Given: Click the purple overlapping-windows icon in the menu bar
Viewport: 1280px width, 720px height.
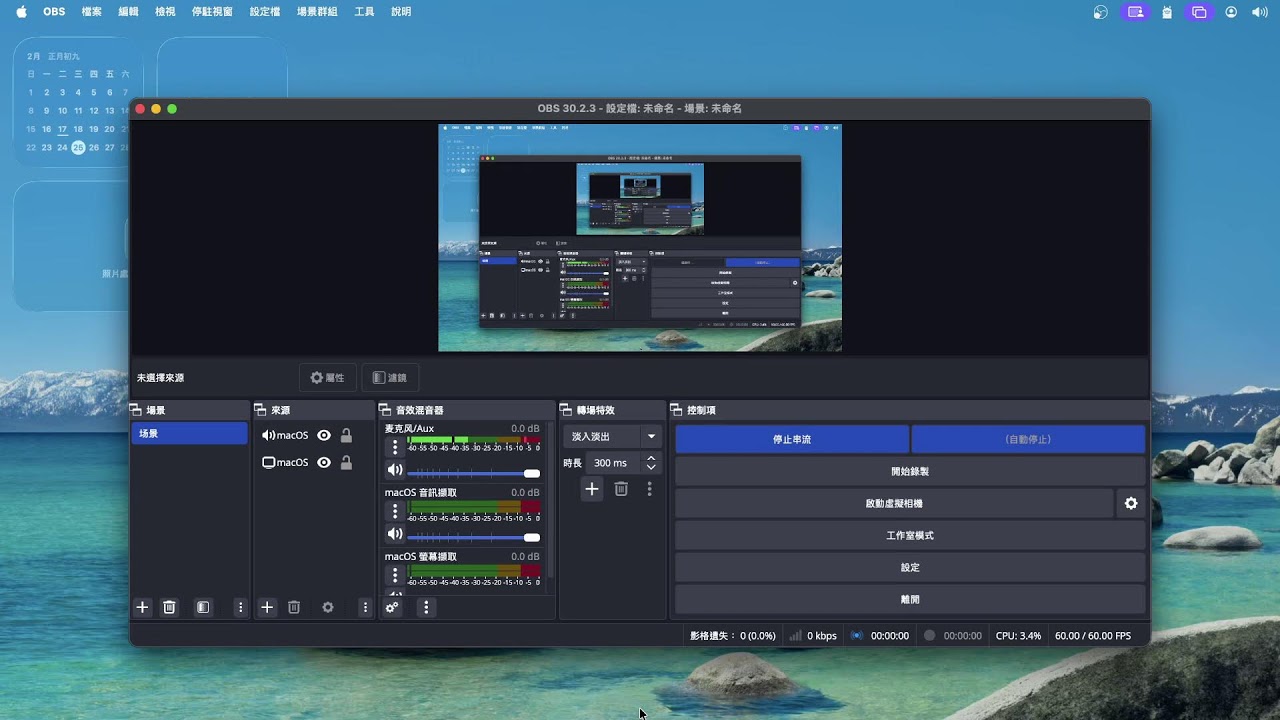Looking at the screenshot, I should pos(1199,12).
